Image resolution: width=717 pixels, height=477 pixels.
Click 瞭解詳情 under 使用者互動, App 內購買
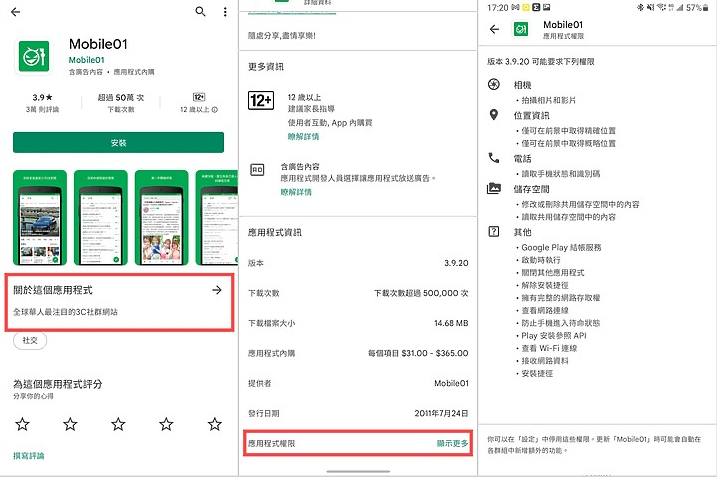(303, 136)
